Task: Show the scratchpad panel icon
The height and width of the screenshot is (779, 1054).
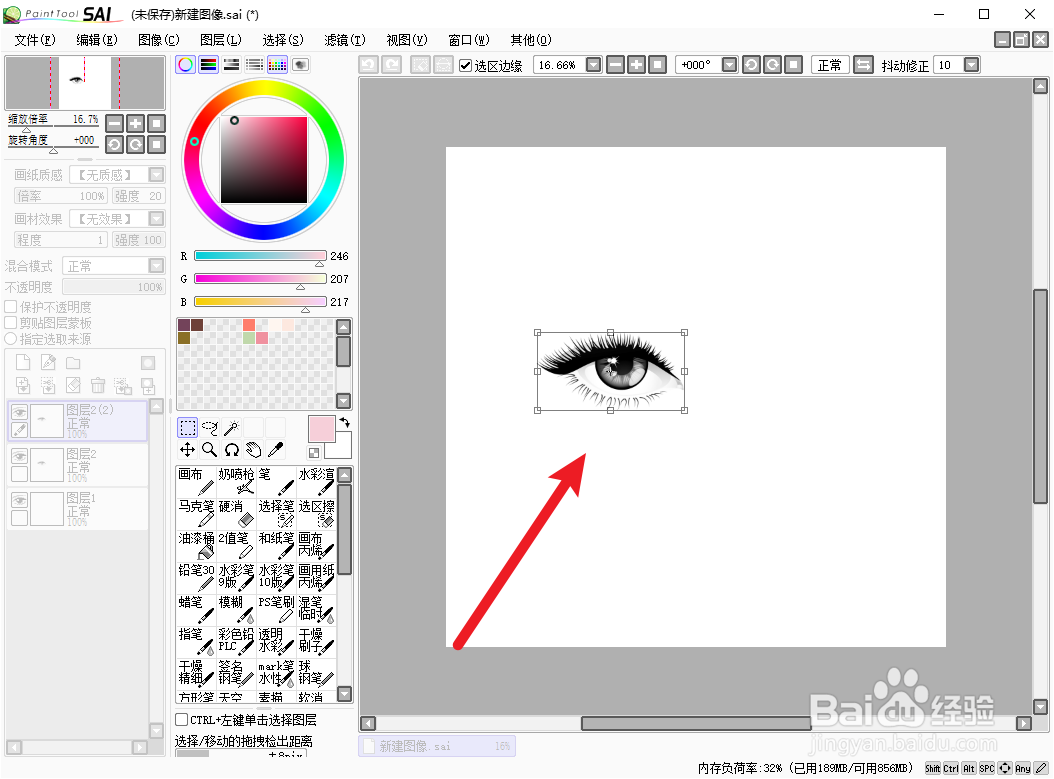Action: click(300, 65)
